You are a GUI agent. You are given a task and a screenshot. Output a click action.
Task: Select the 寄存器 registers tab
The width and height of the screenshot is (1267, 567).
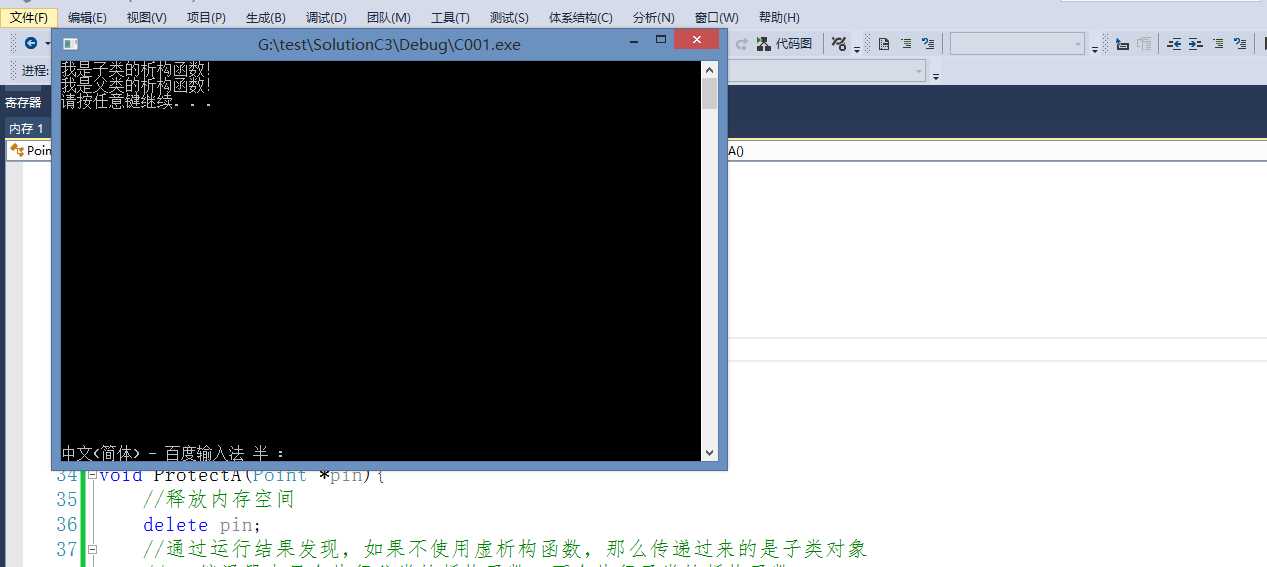click(23, 102)
